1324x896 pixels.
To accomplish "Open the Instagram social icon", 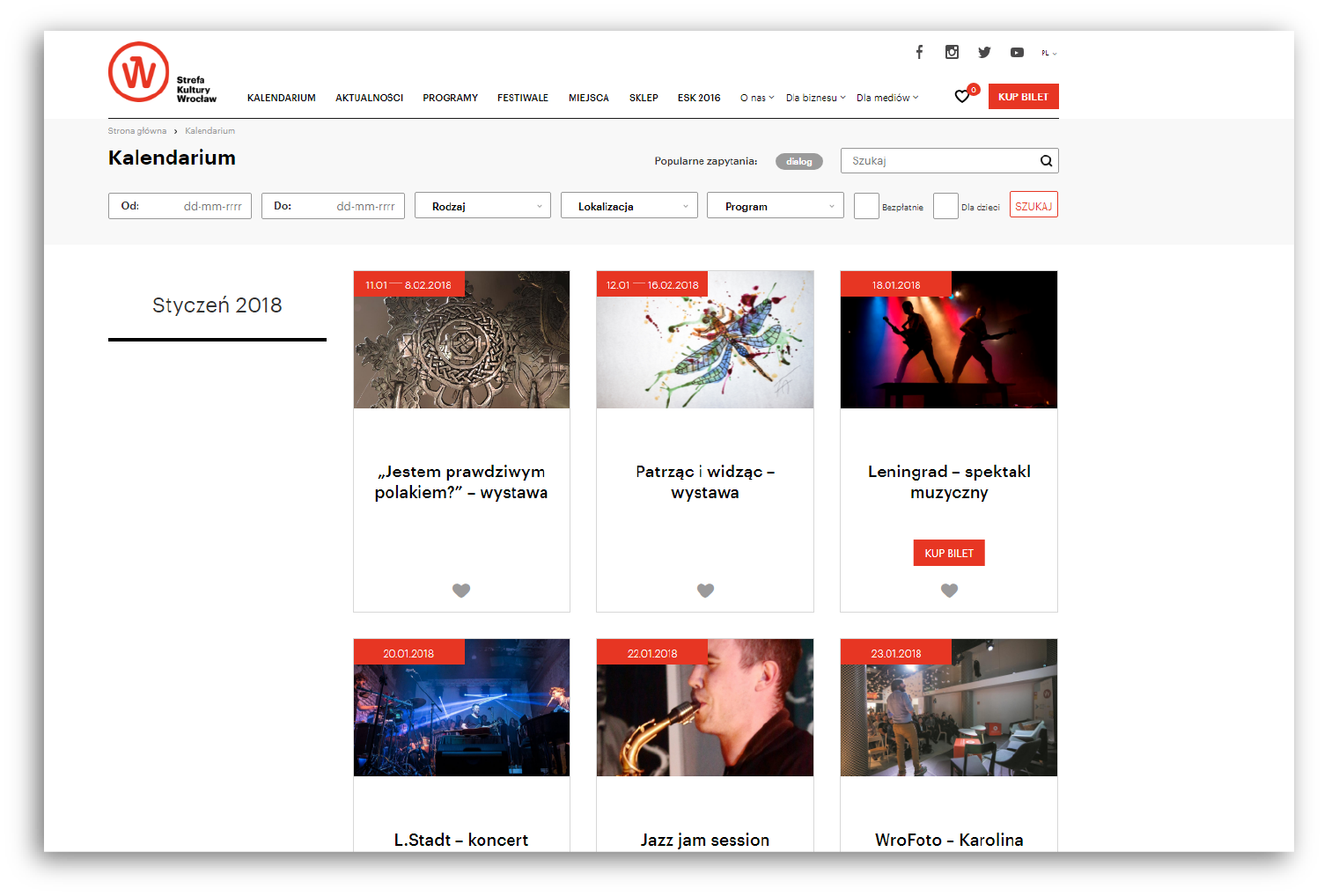I will tap(952, 52).
